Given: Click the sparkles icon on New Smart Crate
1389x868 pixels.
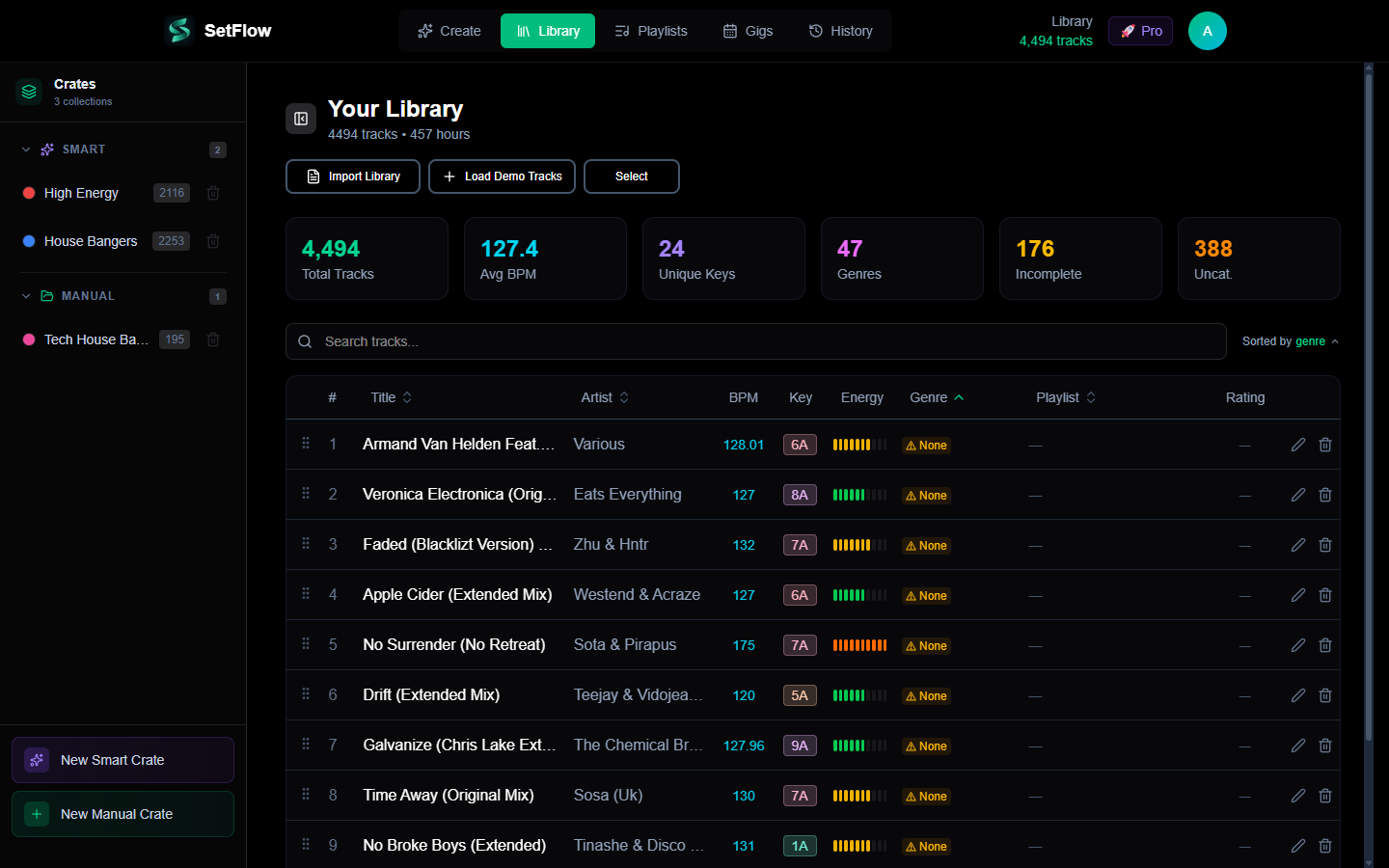Looking at the screenshot, I should pos(37,760).
